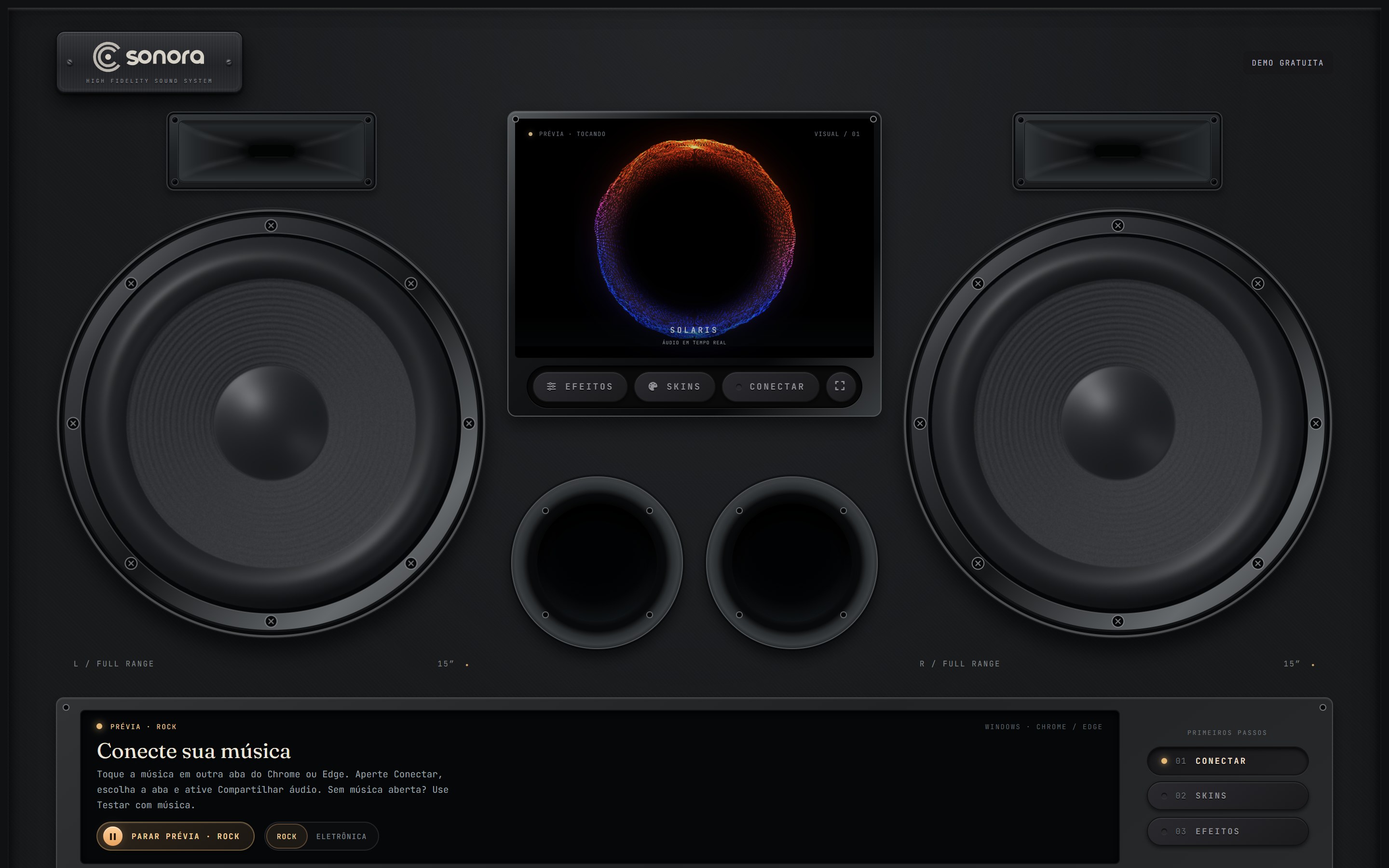
Task: Click the Sonora logo badge
Action: point(149,62)
